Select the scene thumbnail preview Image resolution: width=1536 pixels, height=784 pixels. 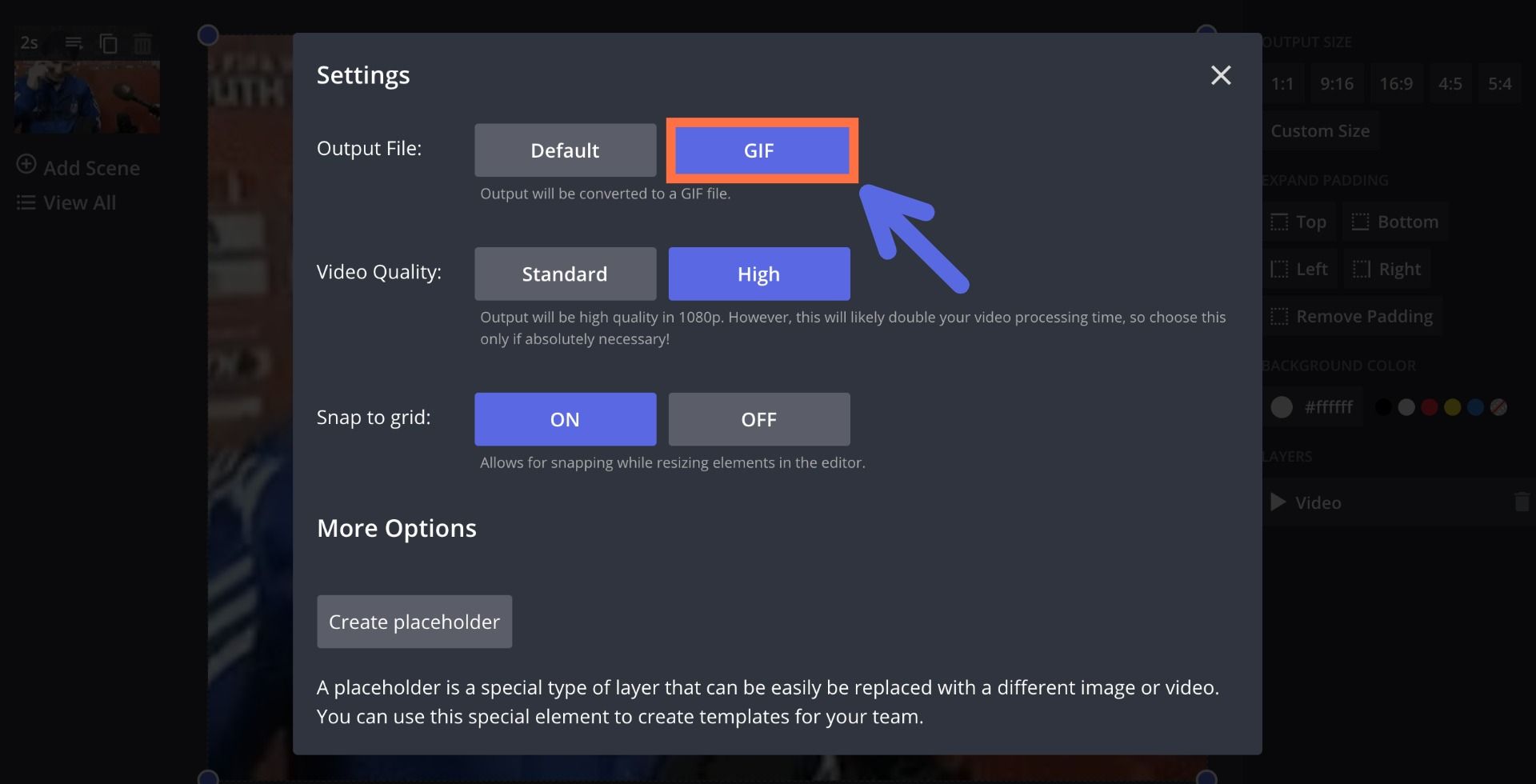pyautogui.click(x=87, y=97)
